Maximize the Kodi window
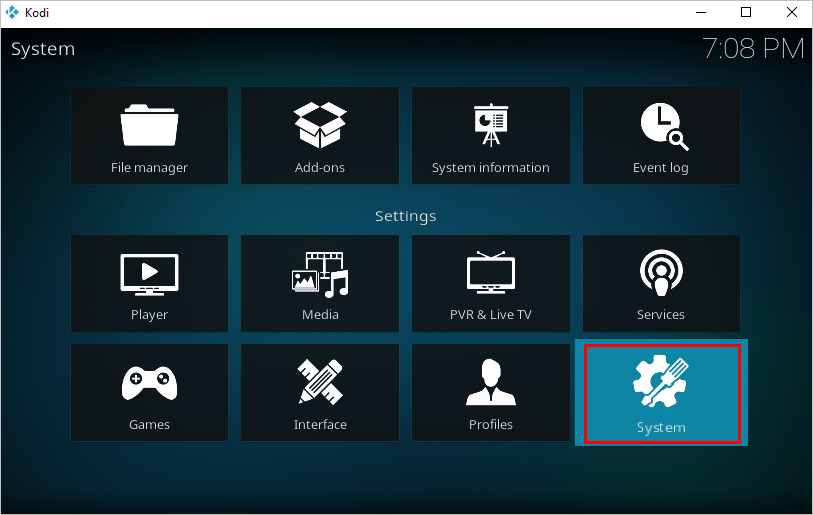The image size is (813, 515). coord(746,12)
